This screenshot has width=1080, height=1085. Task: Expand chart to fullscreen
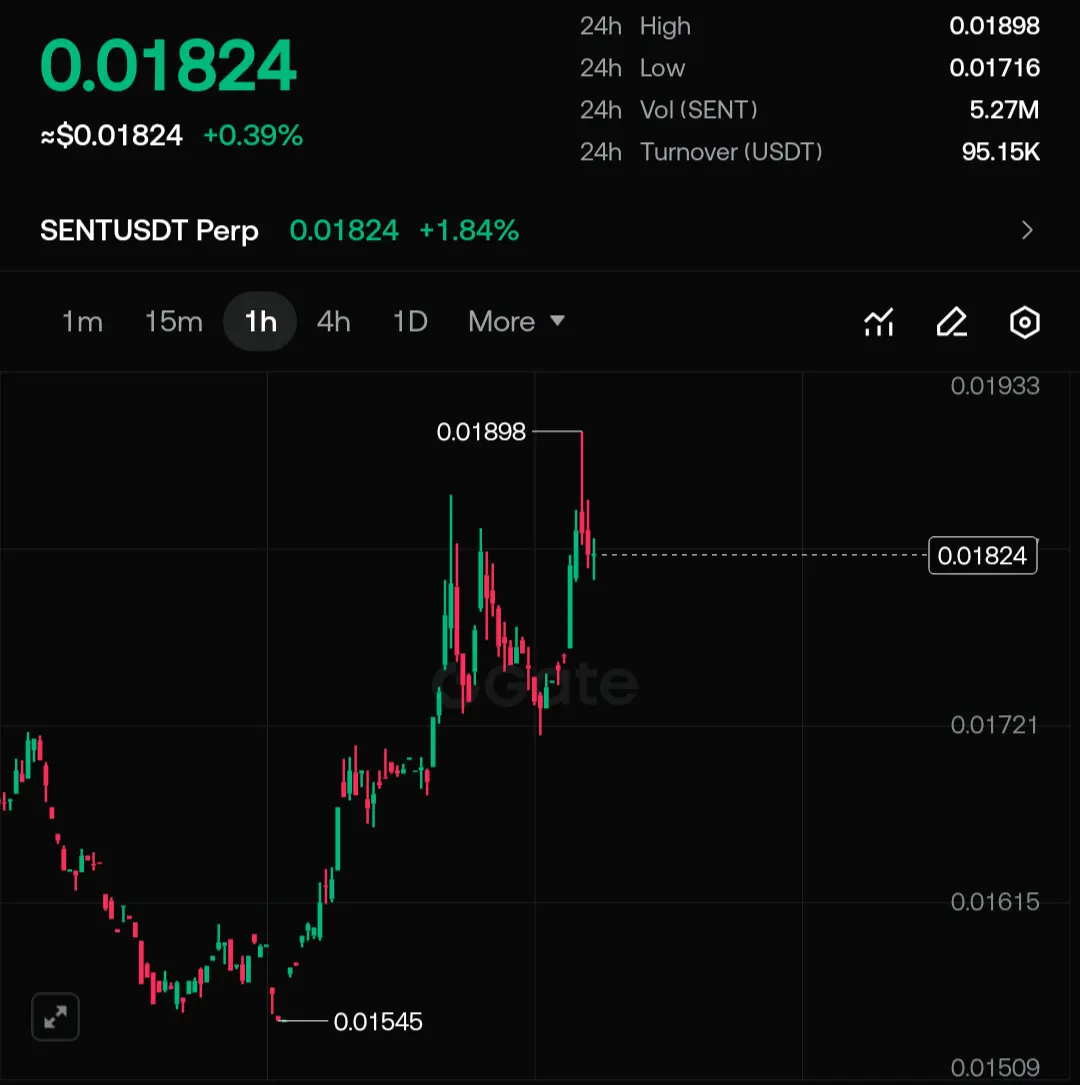pos(55,1017)
